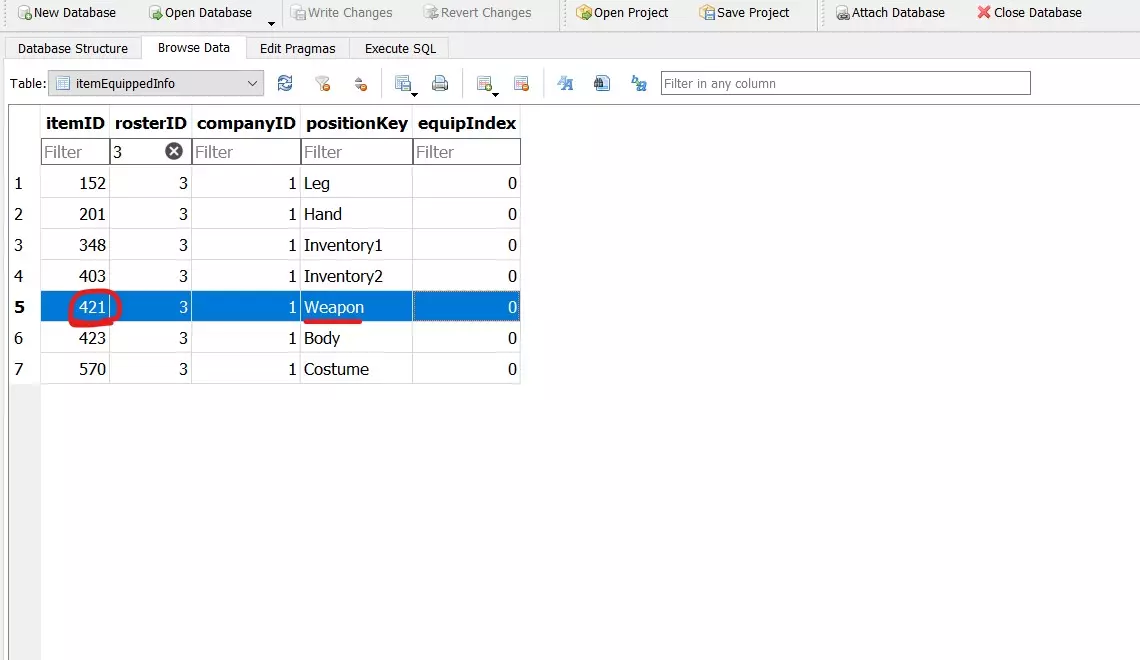Click Close Database toolbar button

[1029, 12]
